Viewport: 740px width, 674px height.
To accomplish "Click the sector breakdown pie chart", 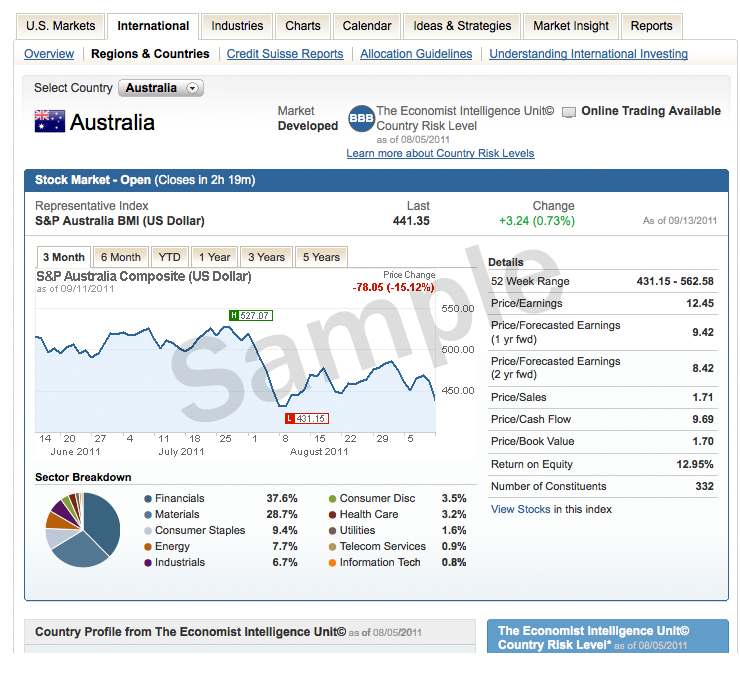I will [x=83, y=530].
